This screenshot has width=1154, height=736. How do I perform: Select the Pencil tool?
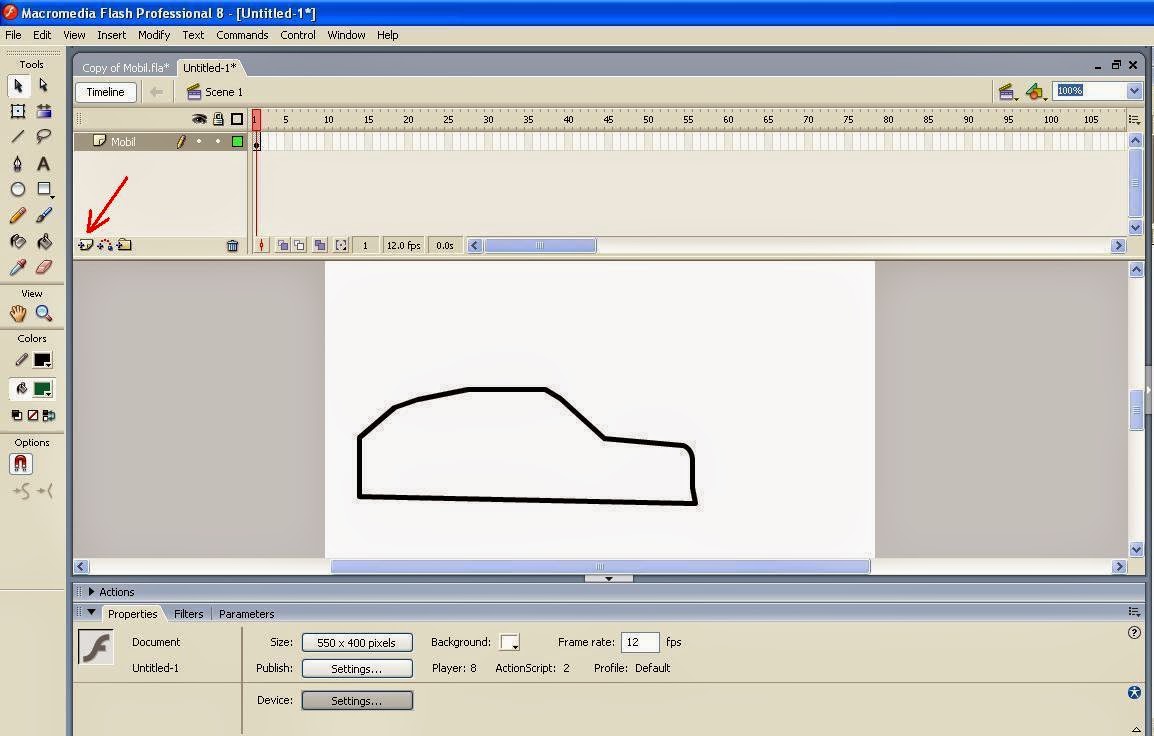click(x=18, y=215)
